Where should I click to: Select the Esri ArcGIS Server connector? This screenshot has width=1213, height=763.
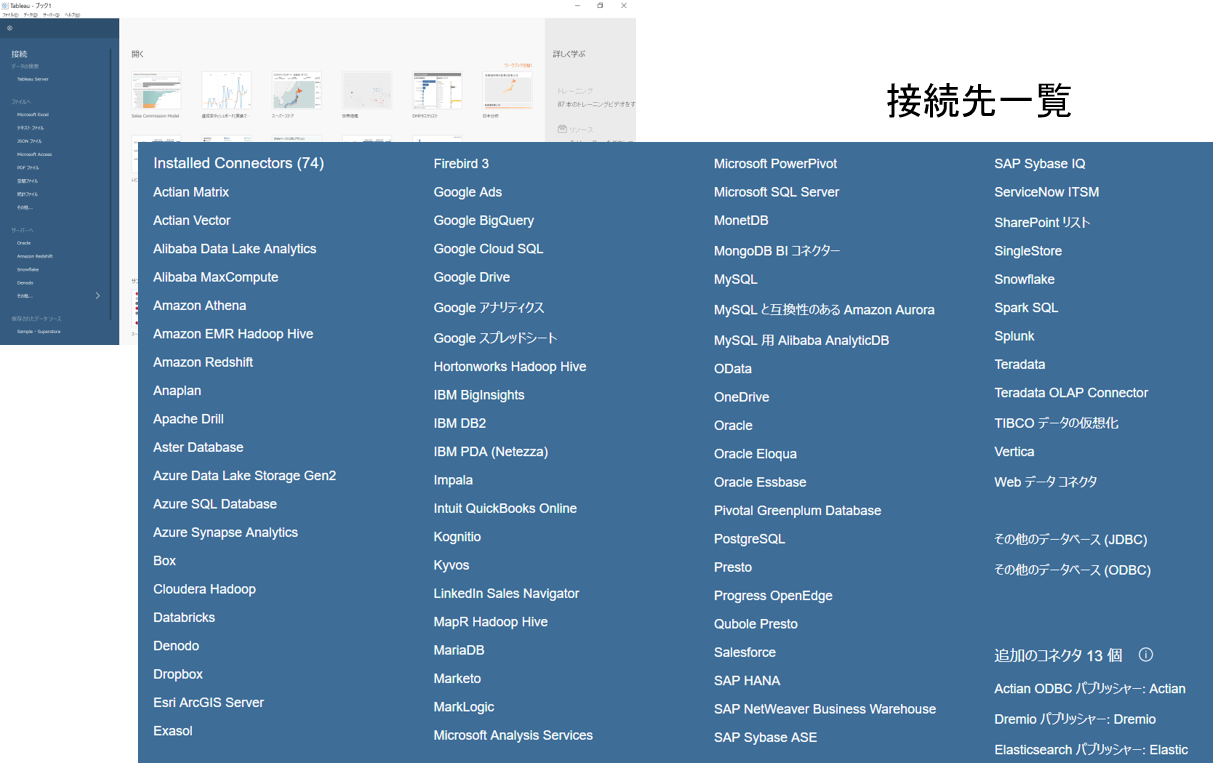tap(209, 703)
